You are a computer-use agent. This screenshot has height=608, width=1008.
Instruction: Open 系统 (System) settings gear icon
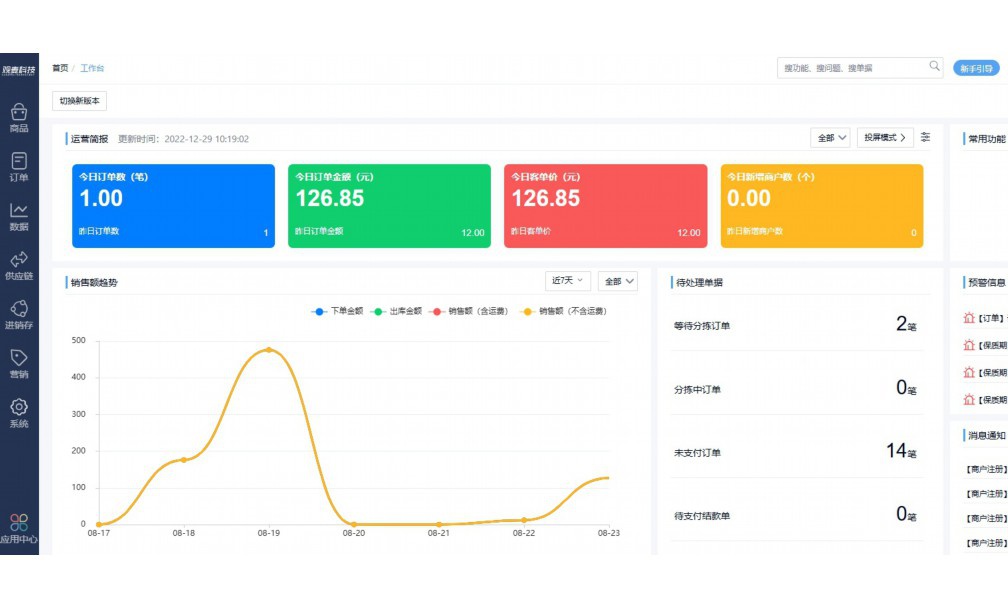19,412
